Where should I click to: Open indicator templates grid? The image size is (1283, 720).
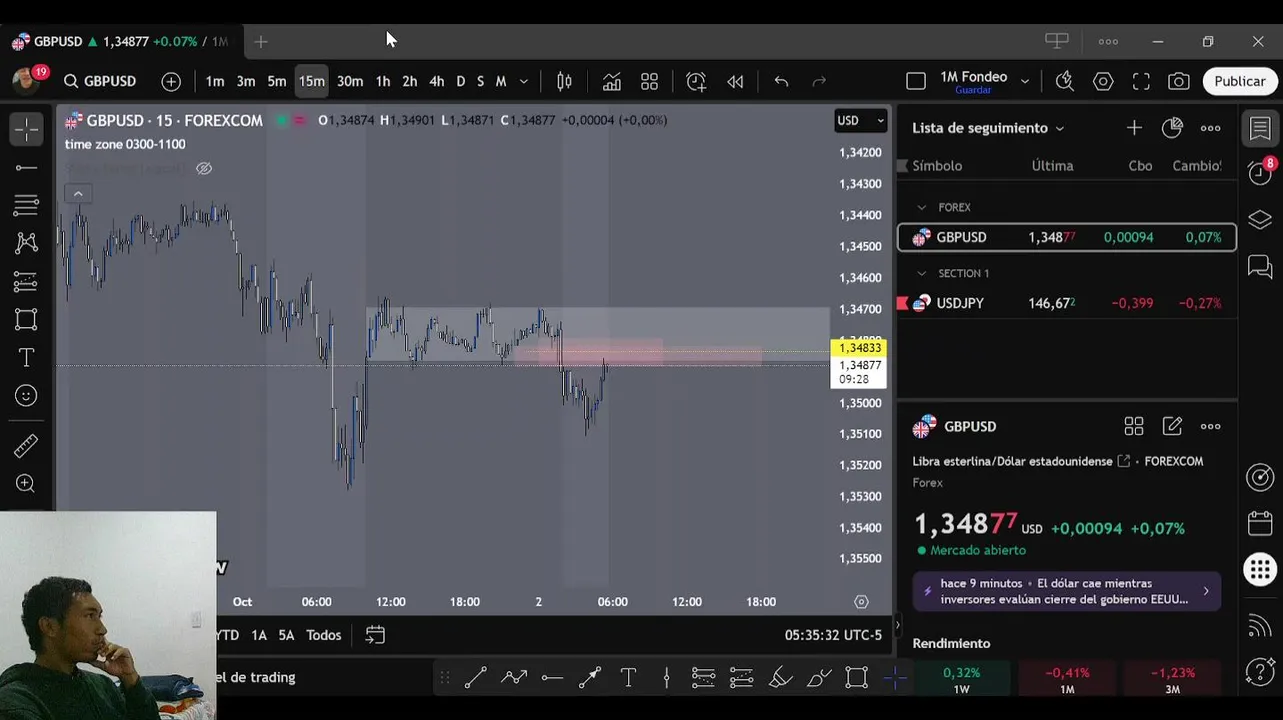point(649,81)
